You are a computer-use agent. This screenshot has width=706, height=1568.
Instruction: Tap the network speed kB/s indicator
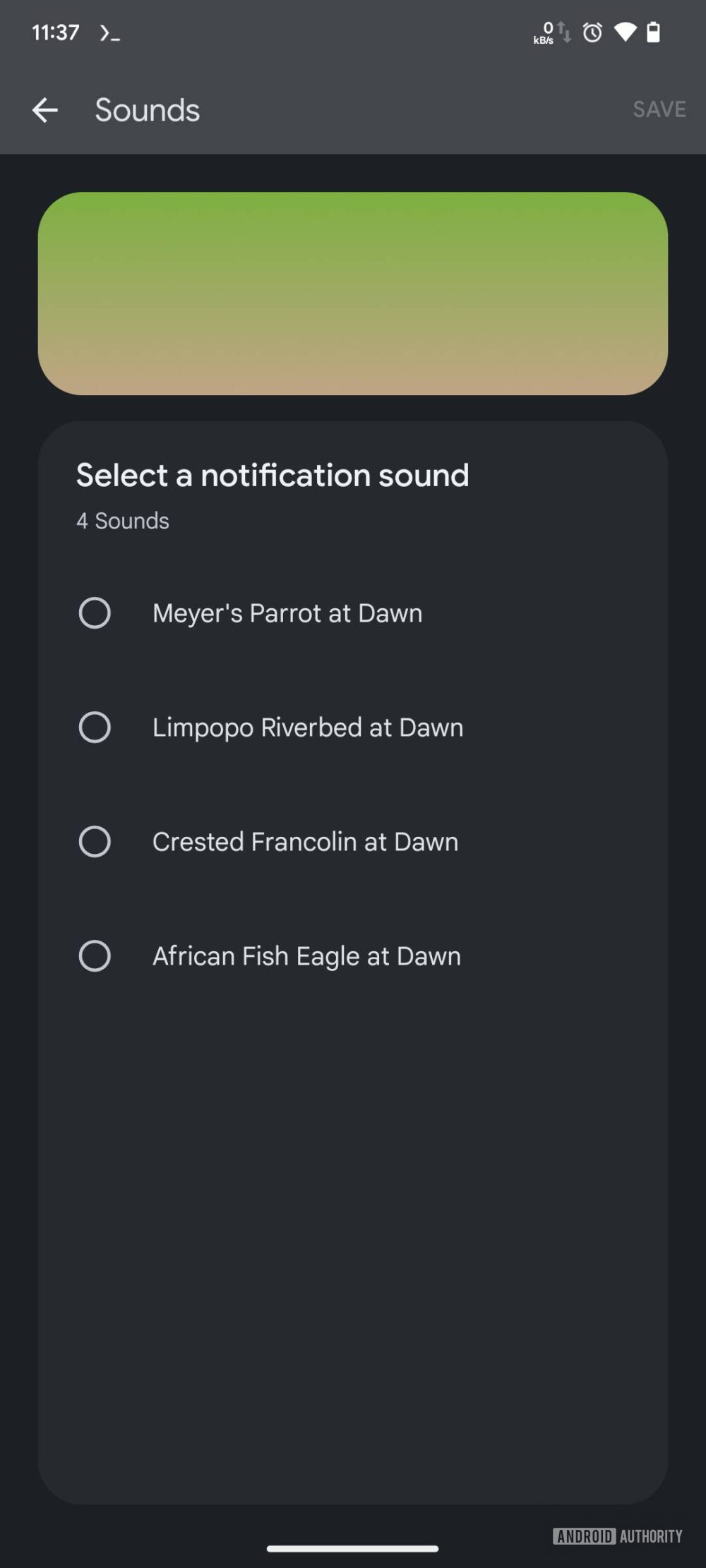click(x=544, y=33)
